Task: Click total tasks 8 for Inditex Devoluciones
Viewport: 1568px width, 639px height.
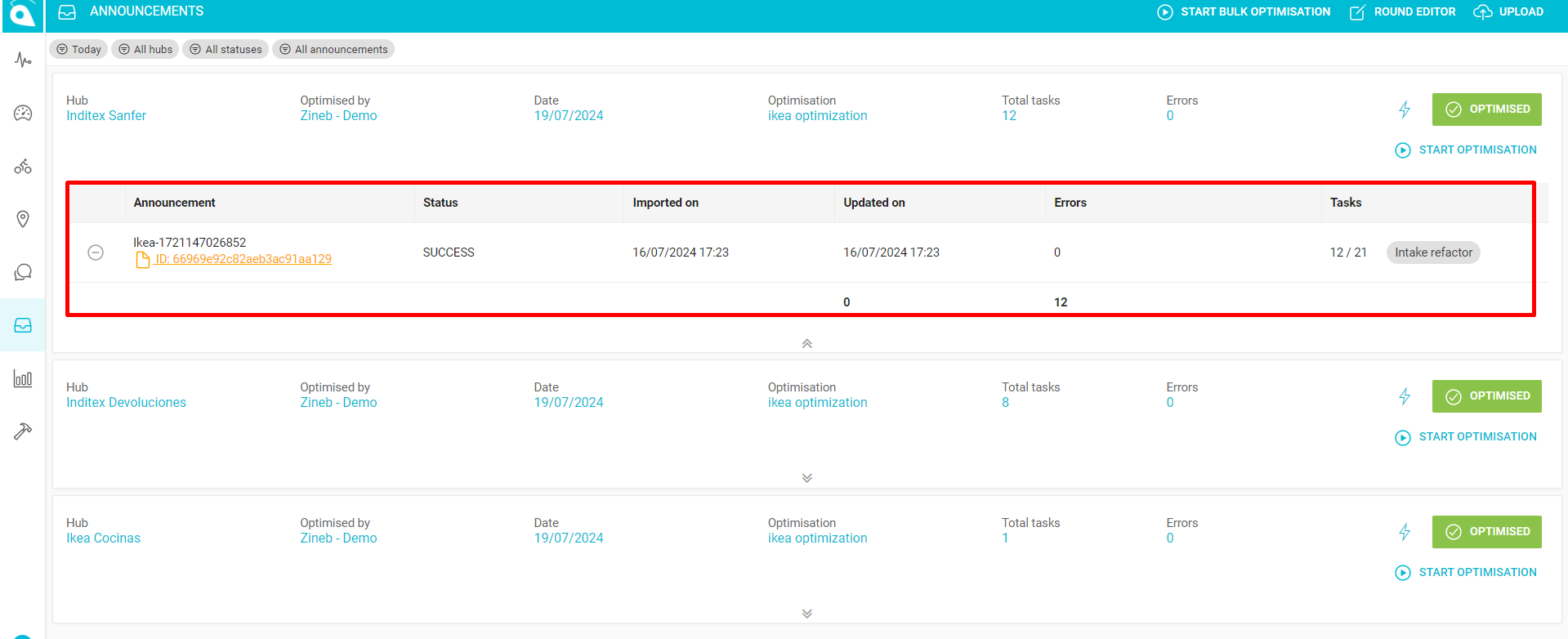Action: point(1005,403)
